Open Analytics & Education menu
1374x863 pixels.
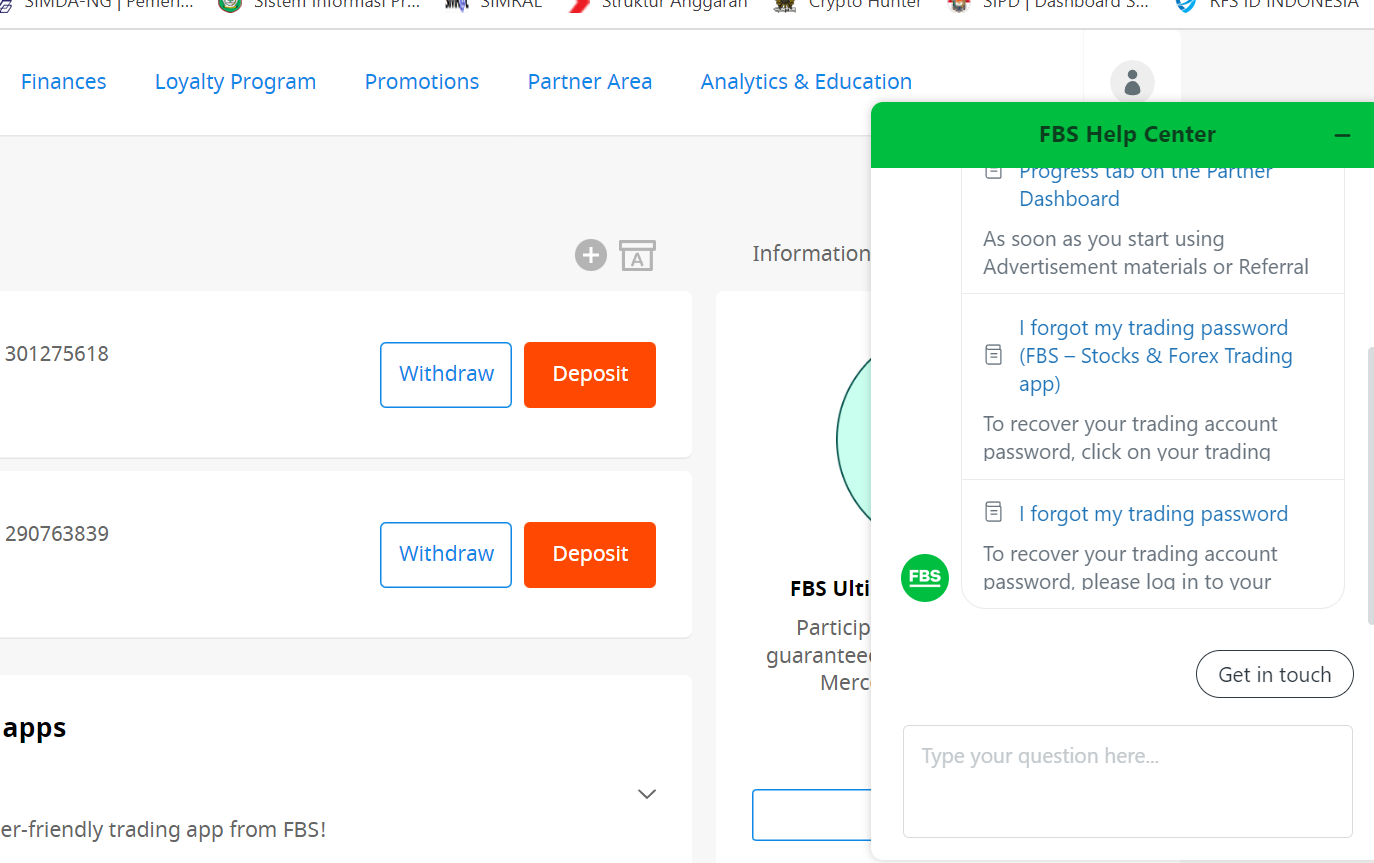click(806, 82)
